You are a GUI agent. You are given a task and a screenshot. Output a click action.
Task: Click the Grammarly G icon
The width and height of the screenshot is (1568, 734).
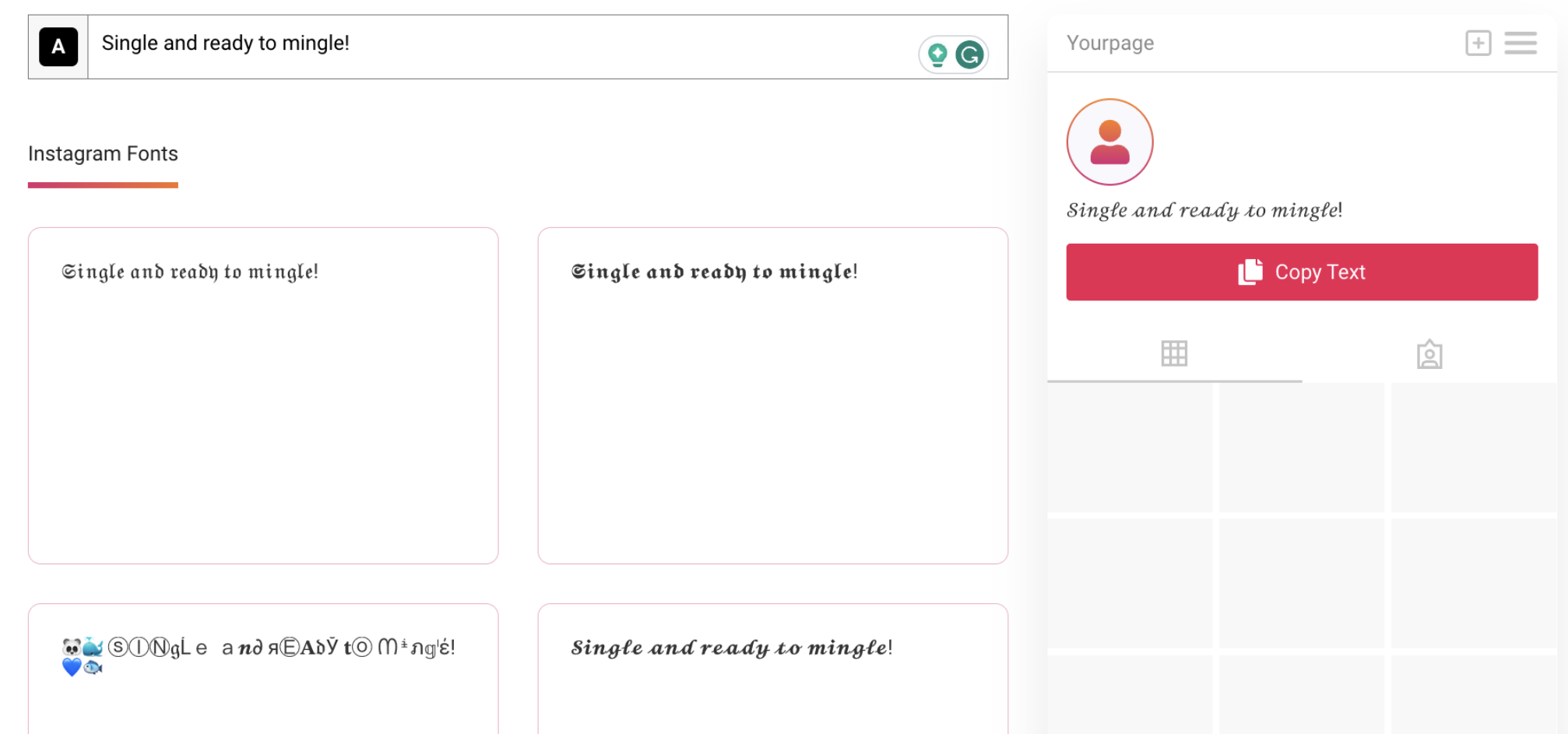tap(968, 54)
